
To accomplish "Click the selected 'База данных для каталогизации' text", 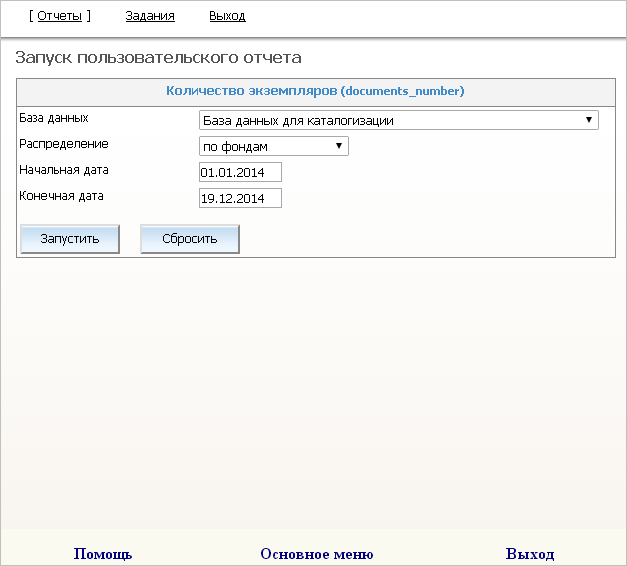I will (298, 121).
